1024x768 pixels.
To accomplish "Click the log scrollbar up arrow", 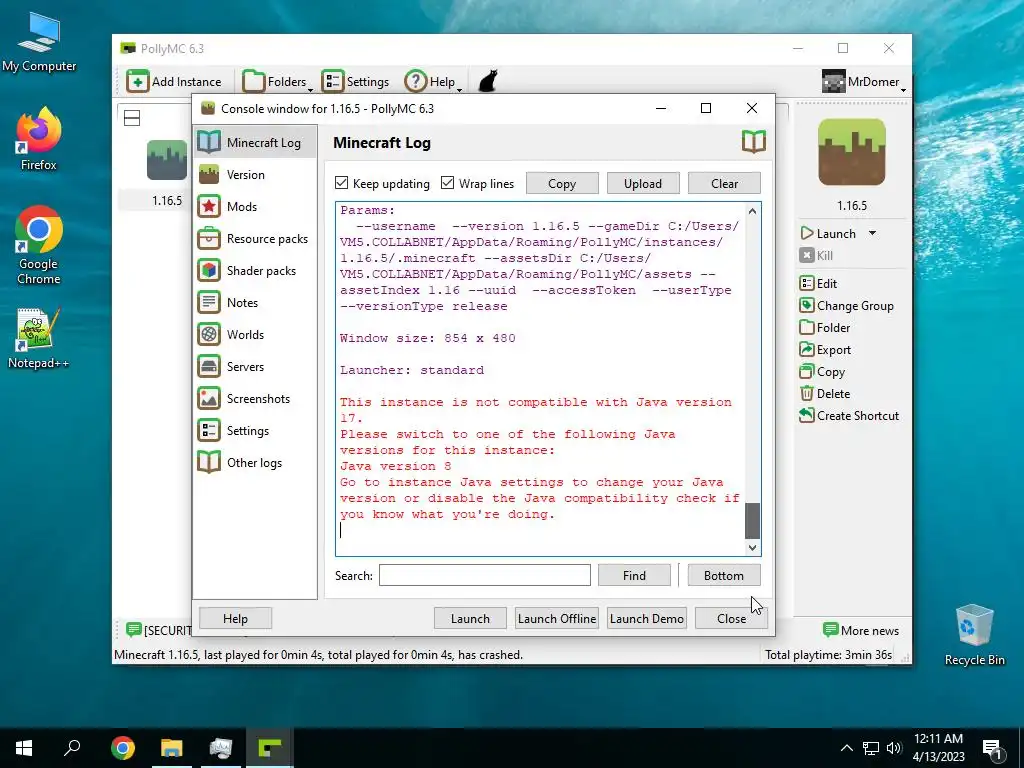I will (752, 211).
